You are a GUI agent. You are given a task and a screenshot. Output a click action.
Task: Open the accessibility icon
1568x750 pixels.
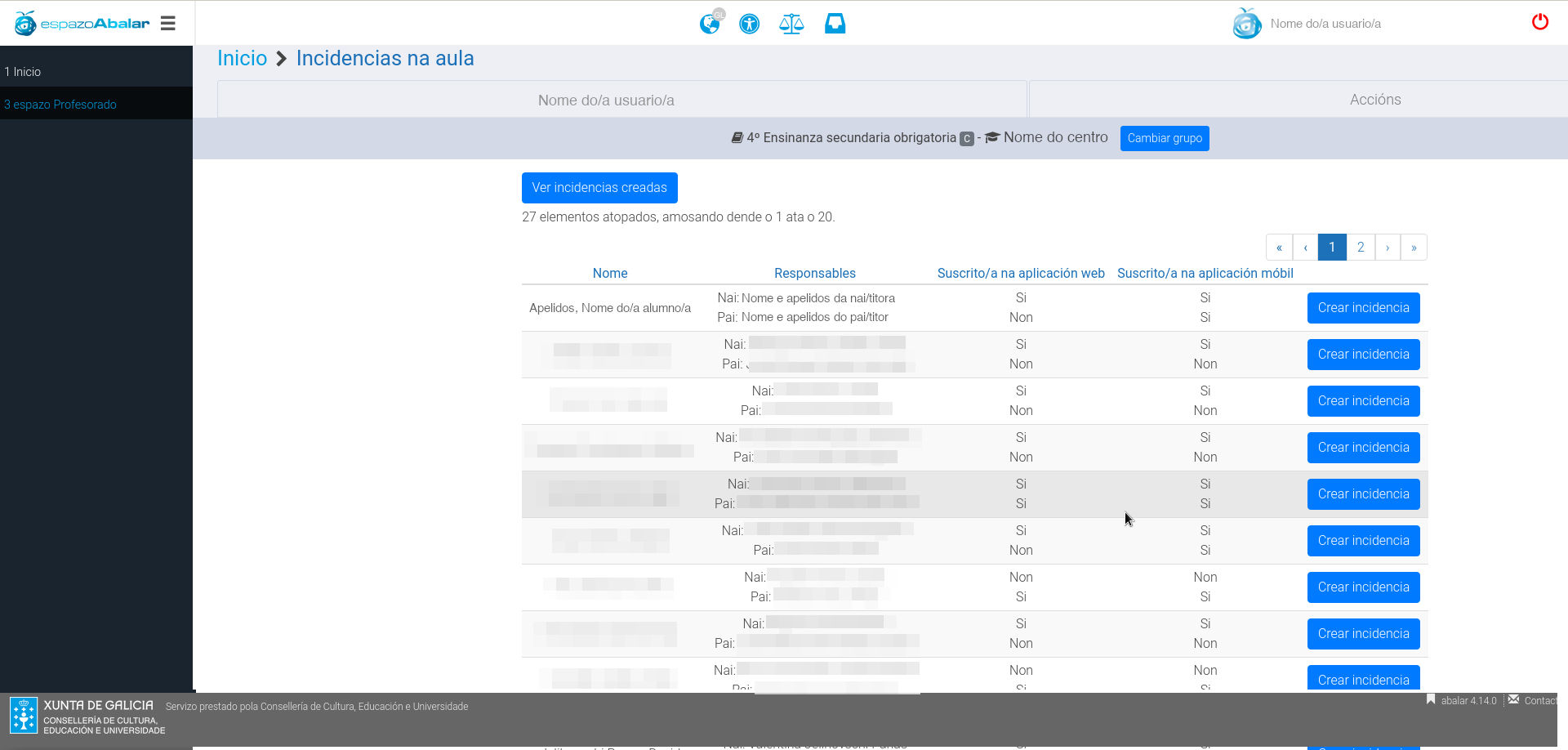(749, 24)
